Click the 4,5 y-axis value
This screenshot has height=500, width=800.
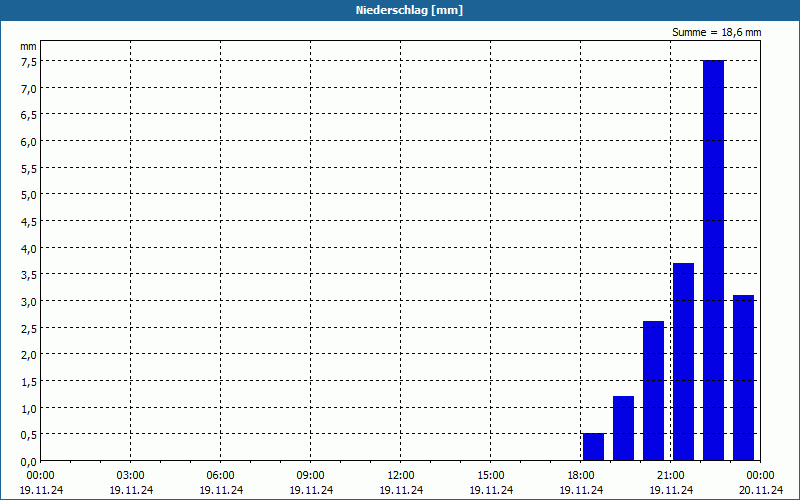click(x=29, y=222)
